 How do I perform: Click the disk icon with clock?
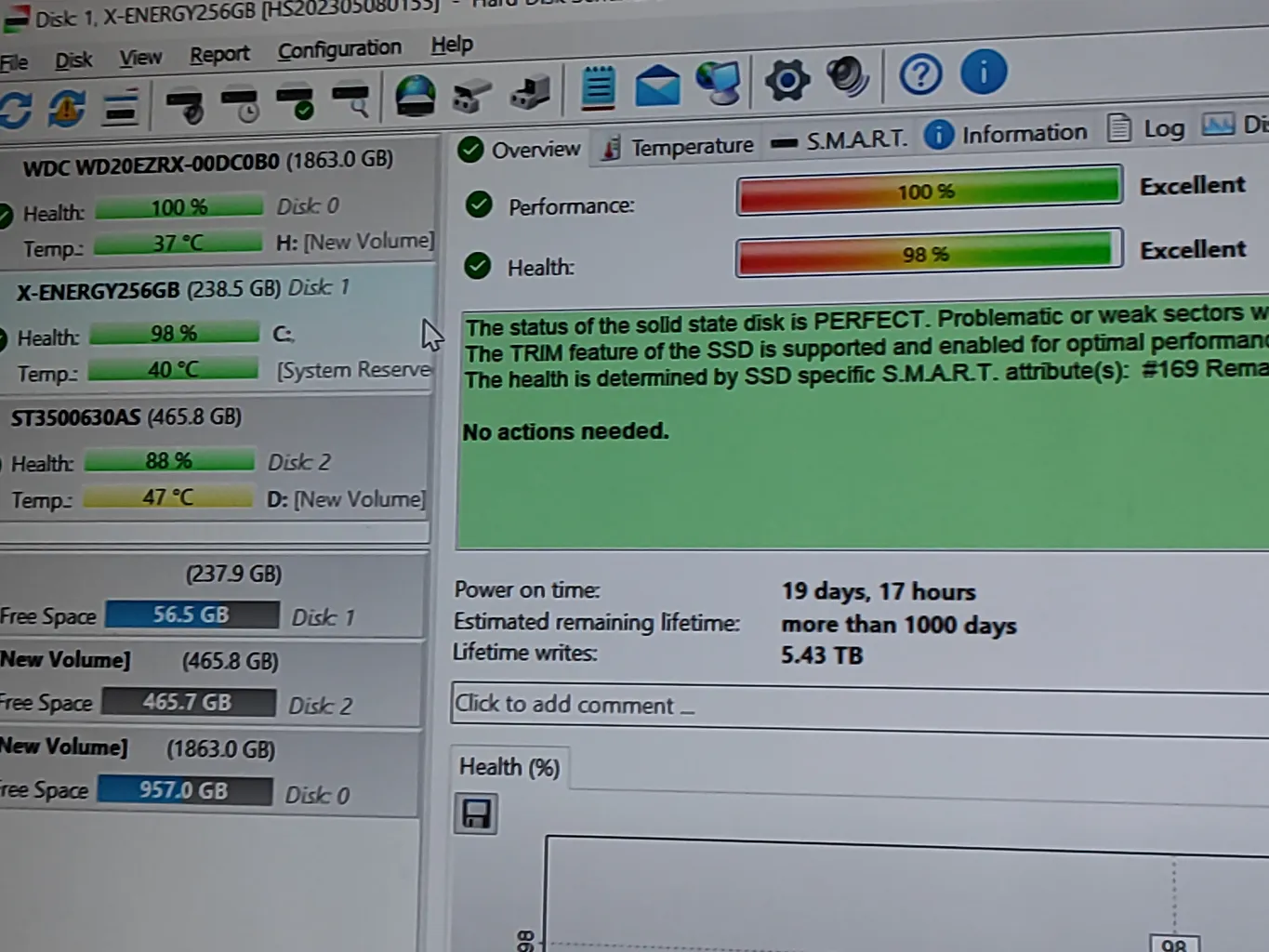pos(240,104)
